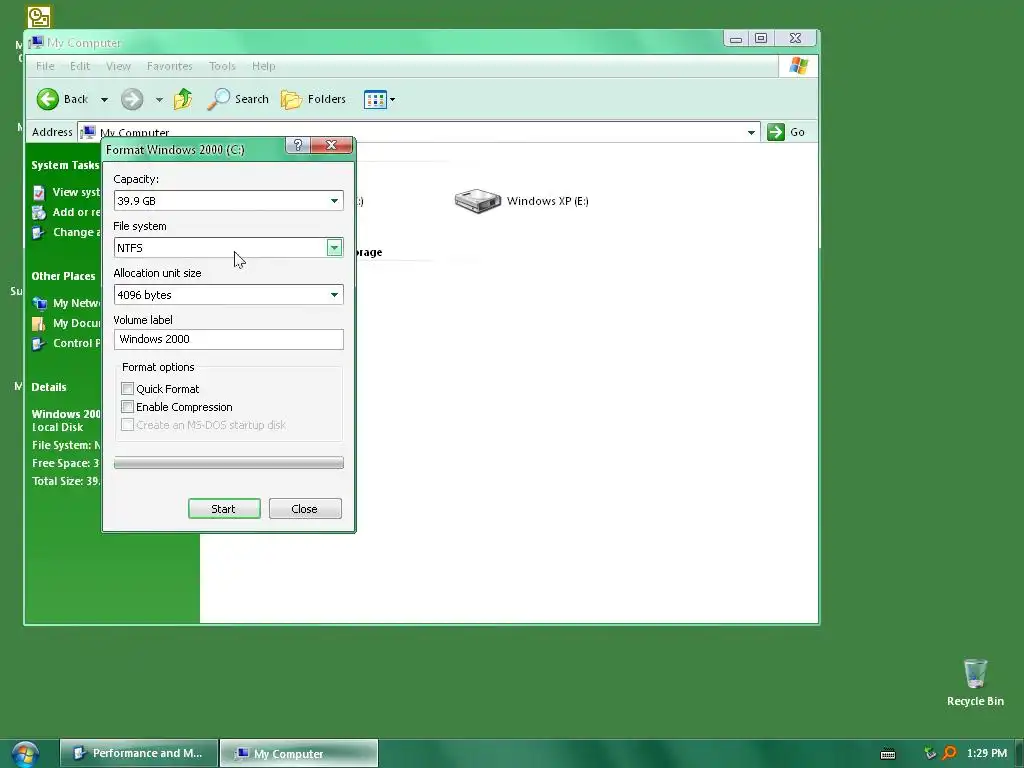Open the Views icon button
Screen dimensions: 1024x768
click(x=375, y=100)
